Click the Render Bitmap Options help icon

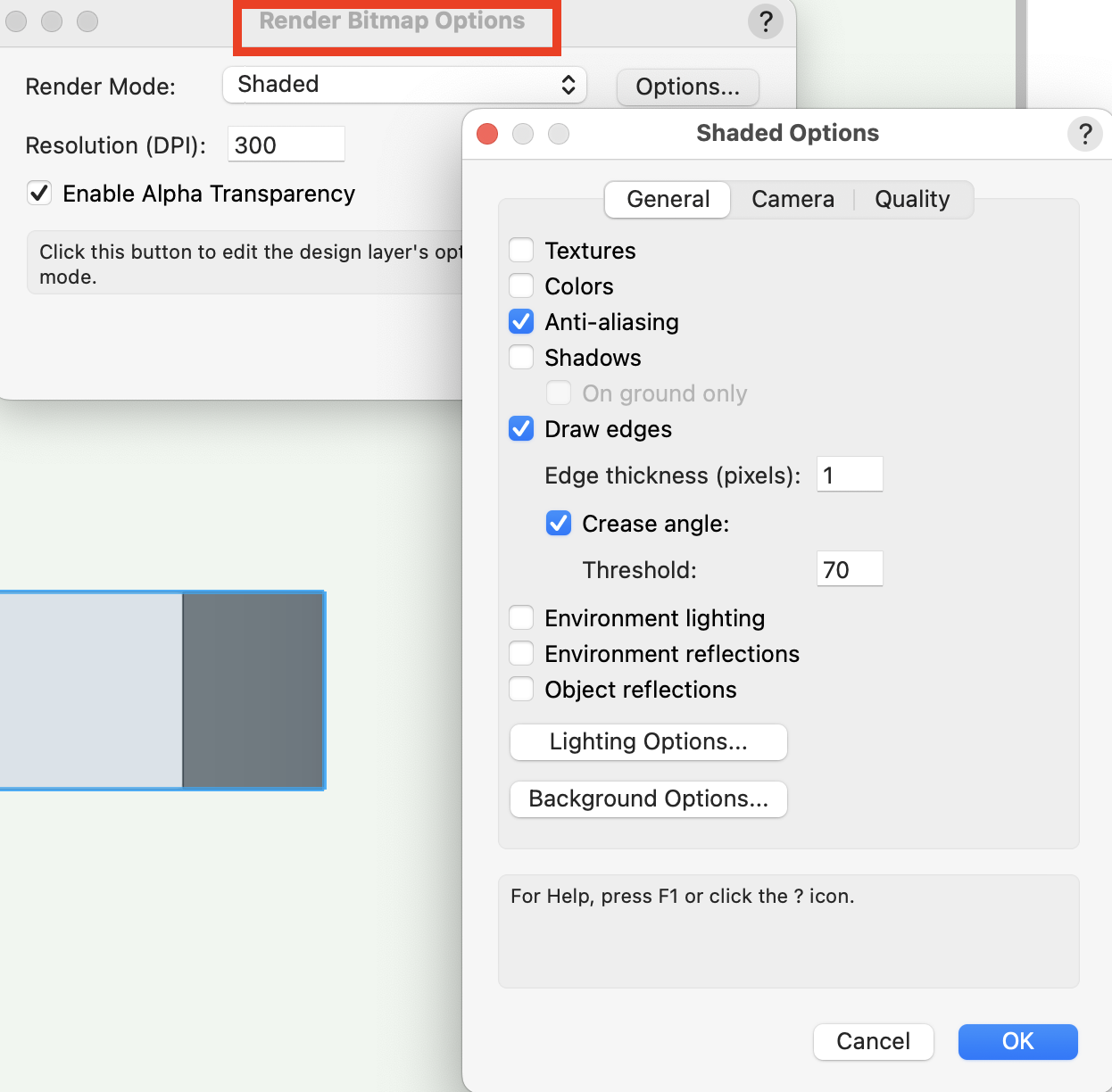click(x=765, y=21)
